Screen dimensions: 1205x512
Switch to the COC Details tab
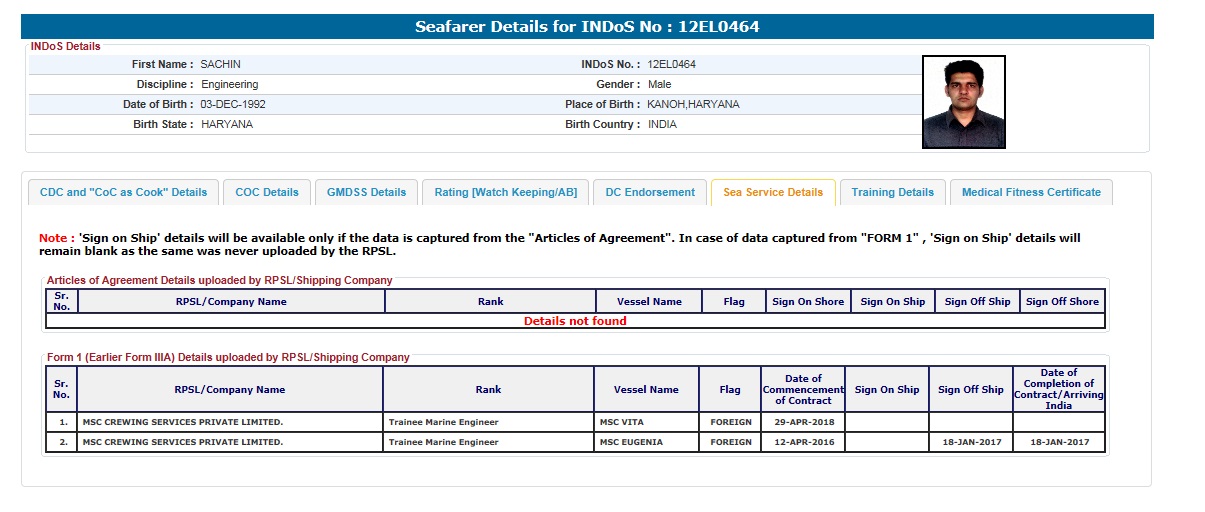click(x=267, y=192)
